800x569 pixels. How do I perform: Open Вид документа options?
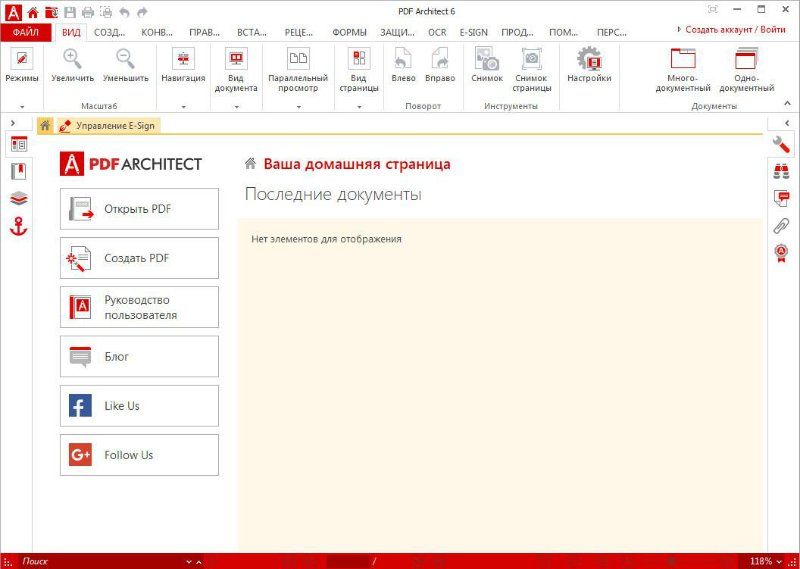point(236,70)
